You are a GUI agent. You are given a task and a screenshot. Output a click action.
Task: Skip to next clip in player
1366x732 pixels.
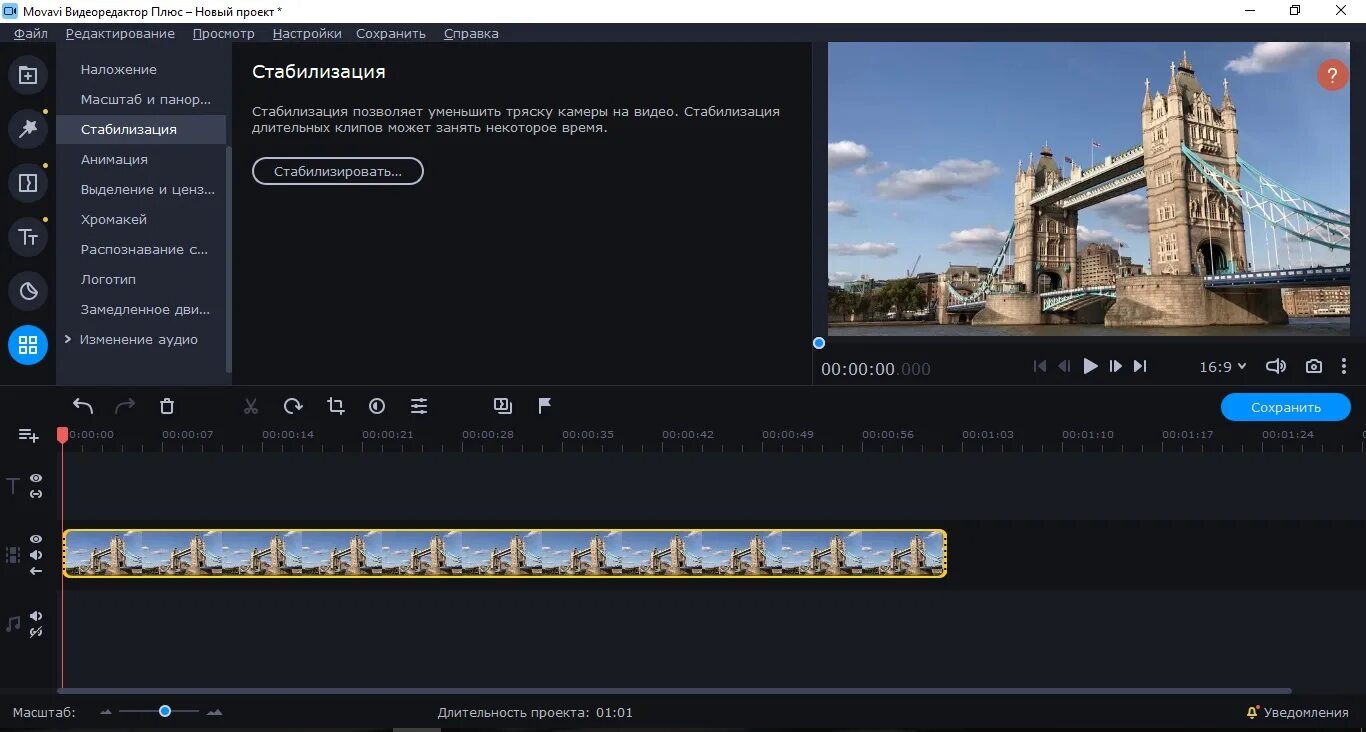pos(1140,367)
